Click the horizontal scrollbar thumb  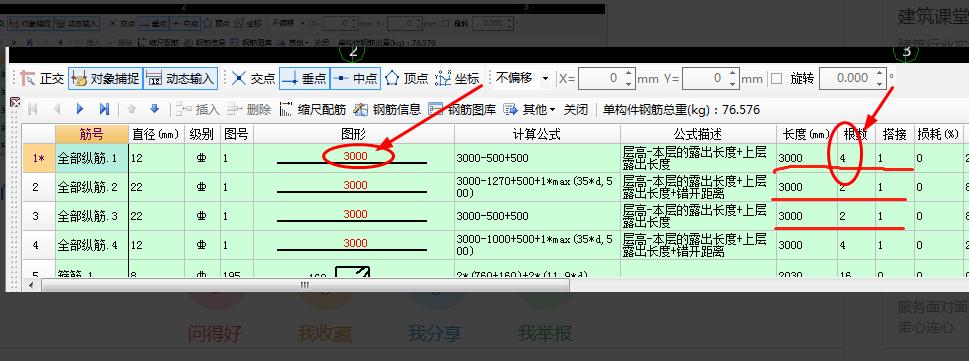click(305, 285)
